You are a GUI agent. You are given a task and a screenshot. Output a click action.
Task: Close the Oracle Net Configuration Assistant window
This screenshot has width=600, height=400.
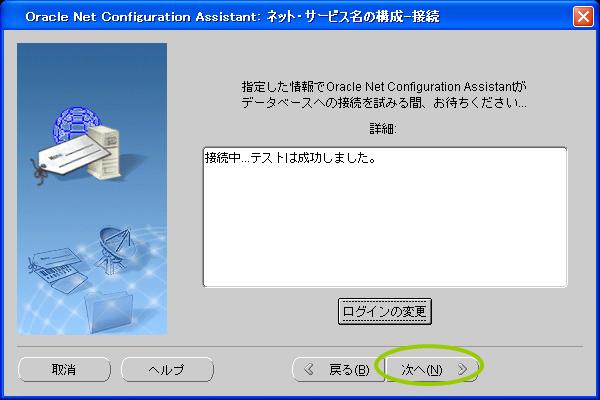point(583,16)
